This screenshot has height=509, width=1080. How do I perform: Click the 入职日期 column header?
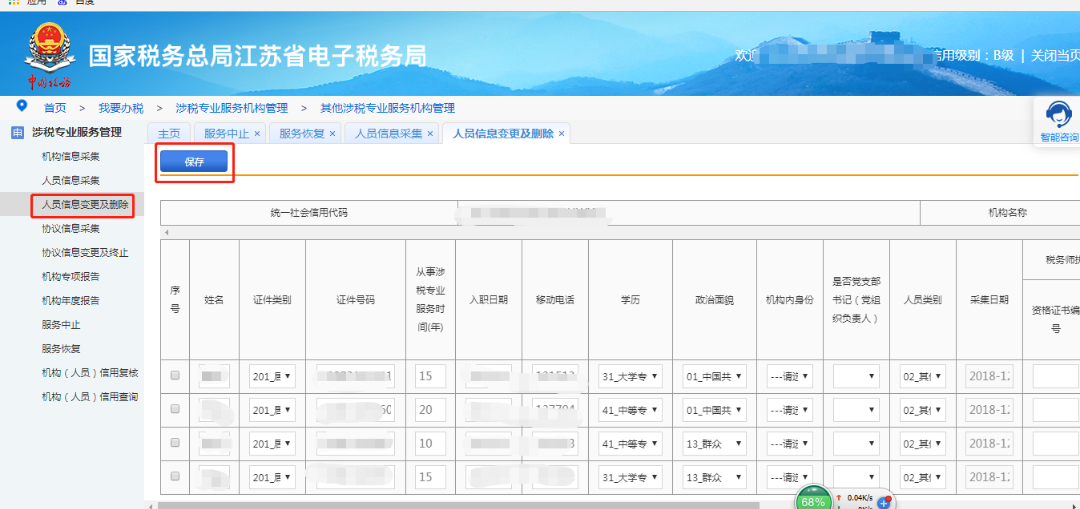[489, 300]
